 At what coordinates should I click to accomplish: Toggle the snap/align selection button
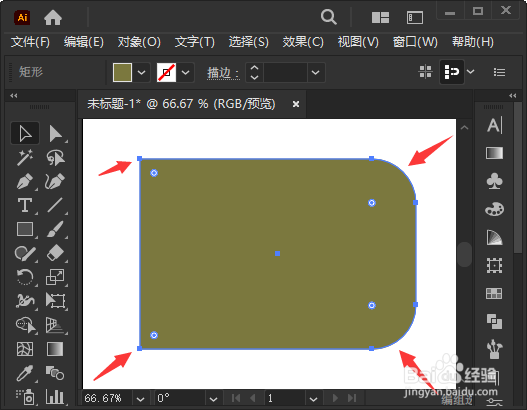pos(452,72)
